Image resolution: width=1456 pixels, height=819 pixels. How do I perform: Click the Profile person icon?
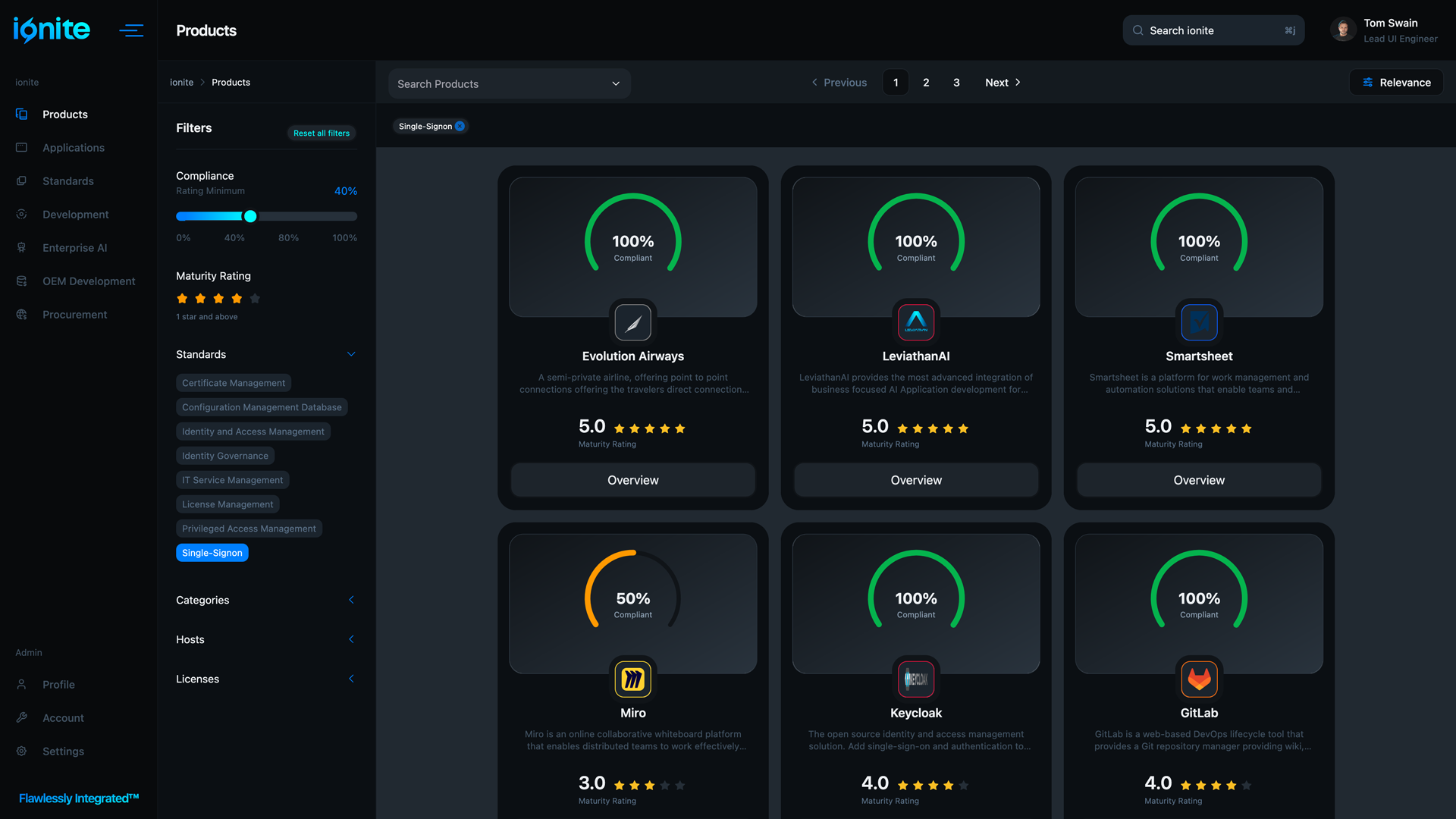pyautogui.click(x=21, y=684)
